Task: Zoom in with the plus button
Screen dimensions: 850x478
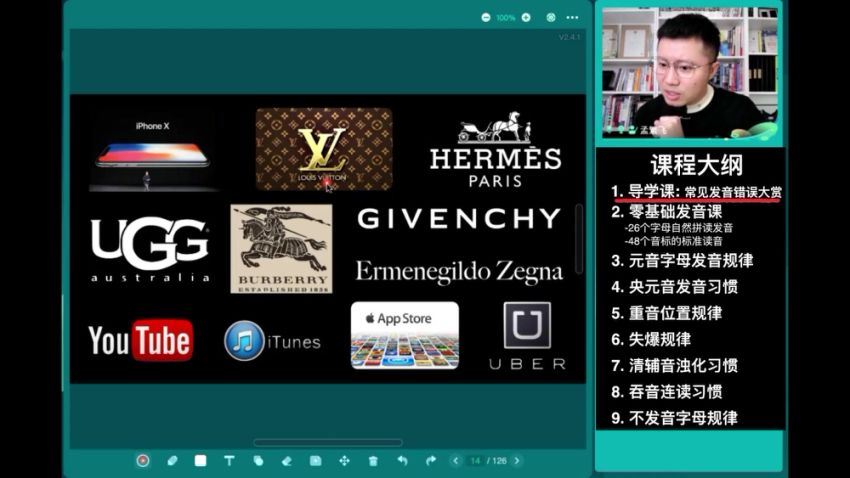Action: (x=526, y=17)
